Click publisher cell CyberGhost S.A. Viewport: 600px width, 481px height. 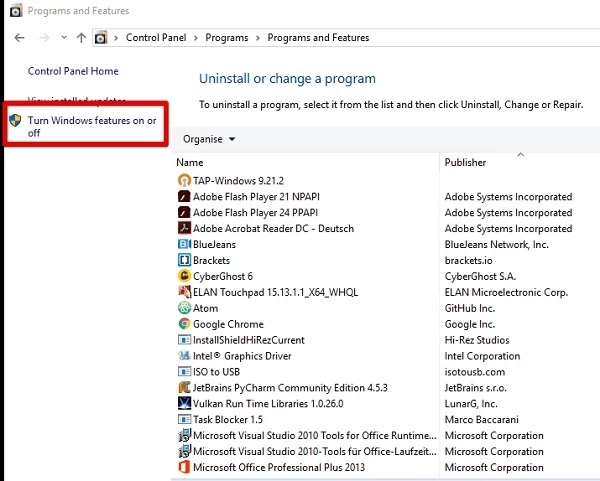pos(480,276)
